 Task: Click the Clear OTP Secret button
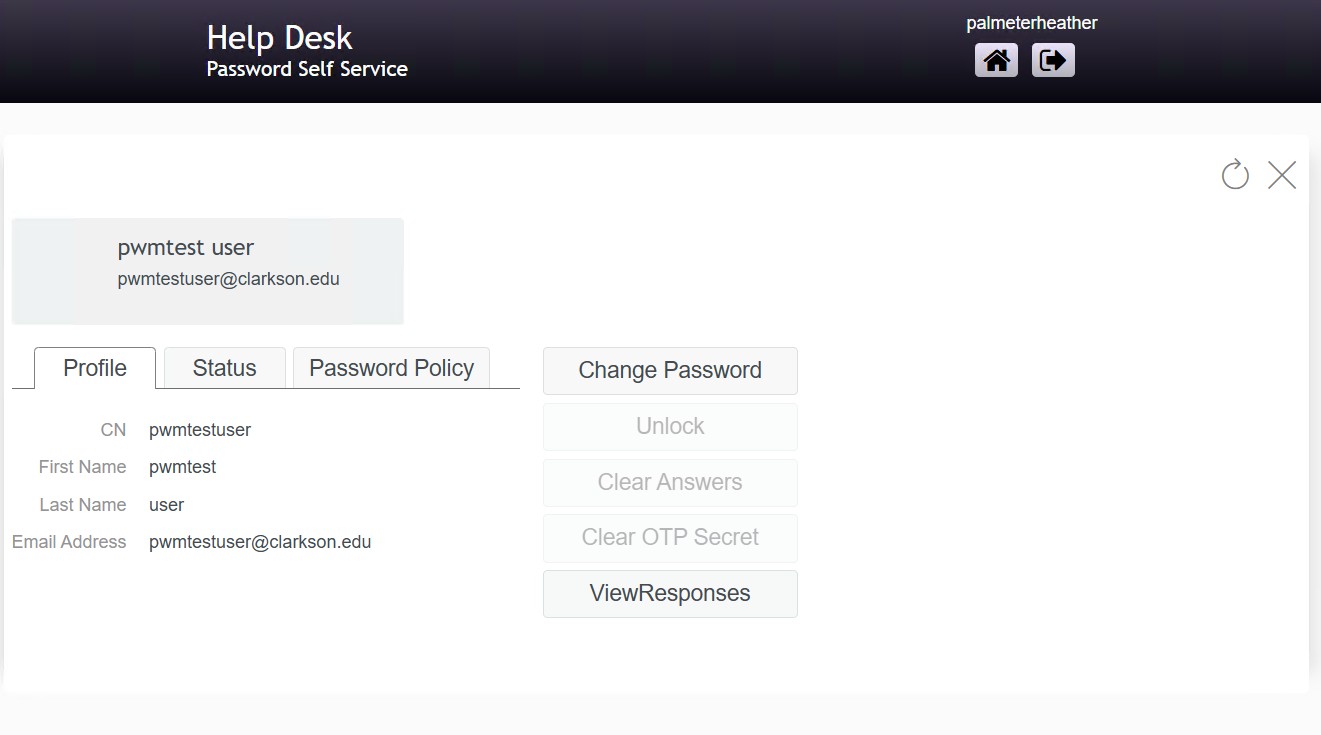point(670,538)
